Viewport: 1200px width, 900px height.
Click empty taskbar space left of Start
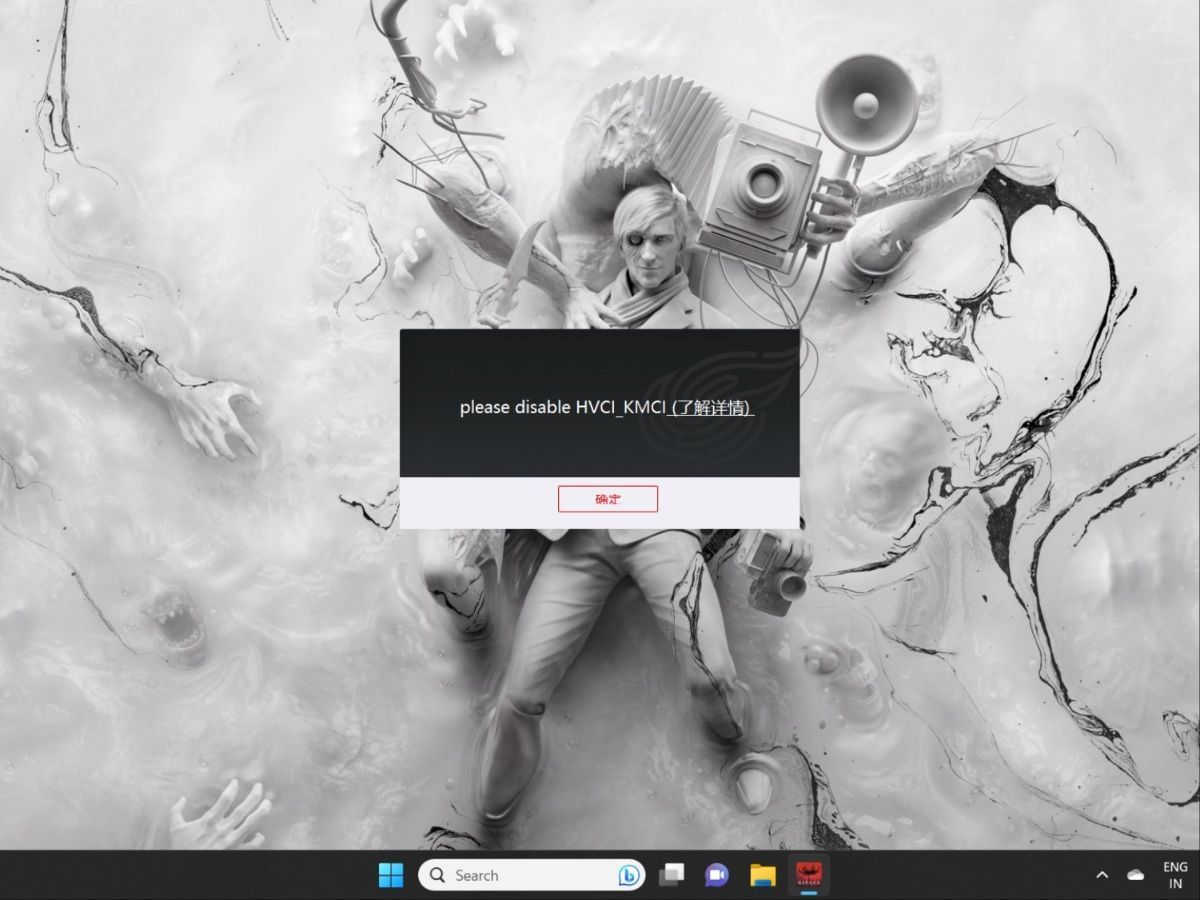coord(200,875)
